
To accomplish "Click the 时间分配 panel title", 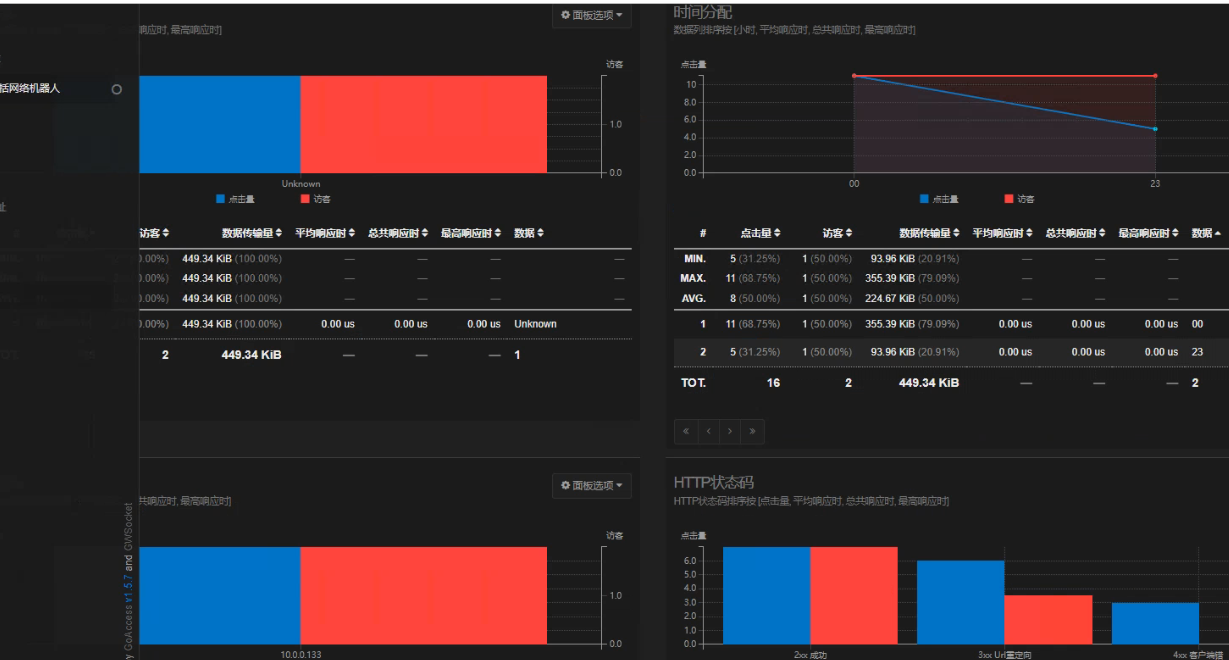I will pos(703,12).
